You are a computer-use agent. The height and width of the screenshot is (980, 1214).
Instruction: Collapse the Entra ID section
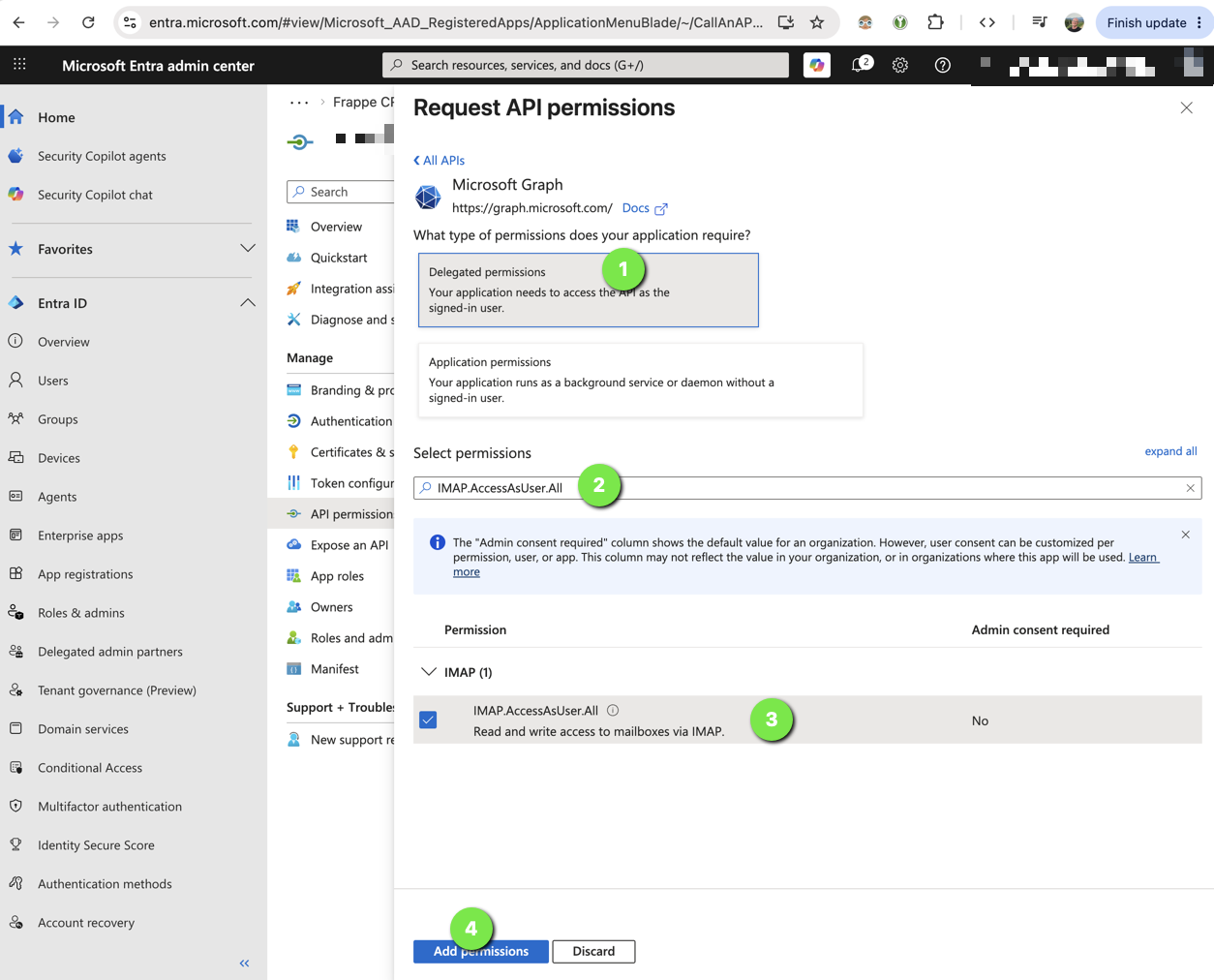[248, 303]
